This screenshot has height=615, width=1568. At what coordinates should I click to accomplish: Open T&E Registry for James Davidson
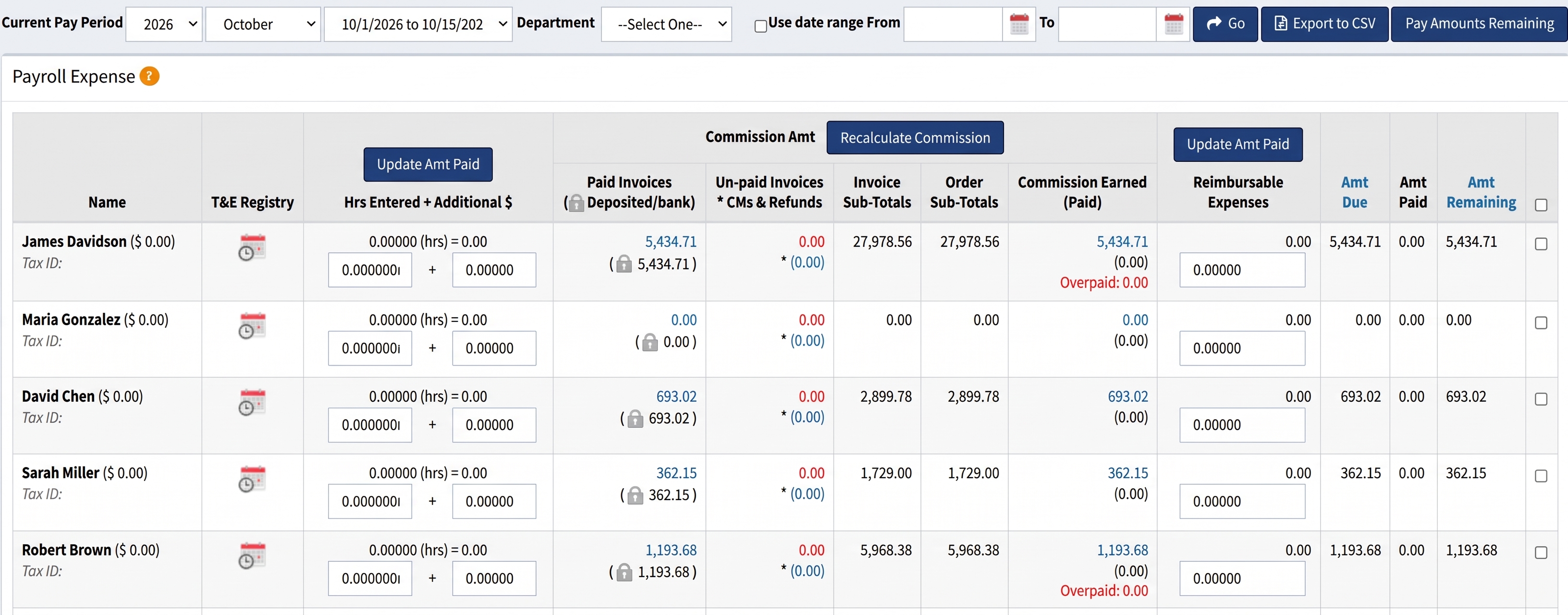(251, 247)
